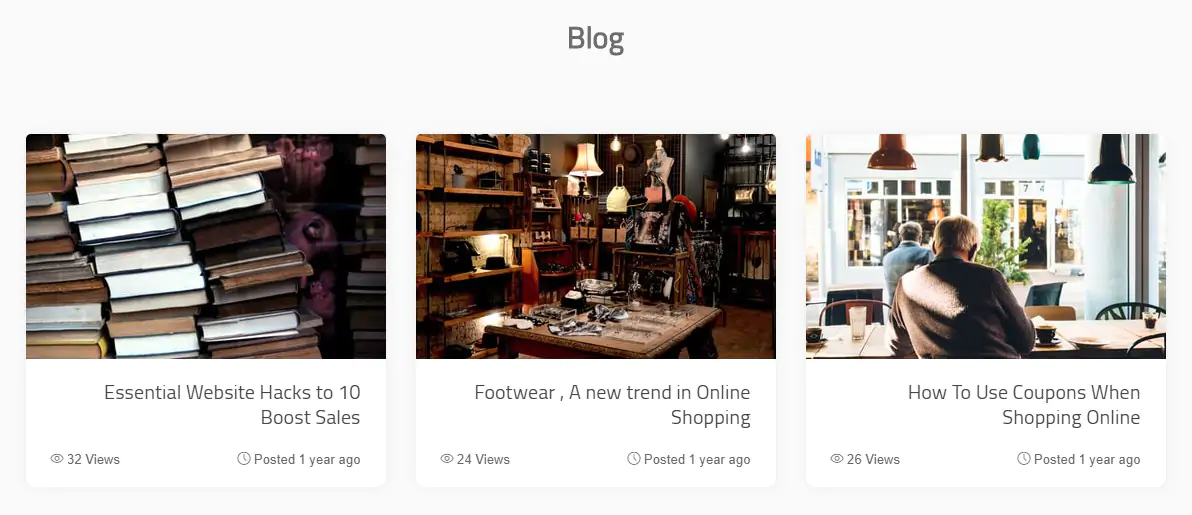The height and width of the screenshot is (515, 1192).
Task: Click the Blog section heading
Action: (595, 39)
